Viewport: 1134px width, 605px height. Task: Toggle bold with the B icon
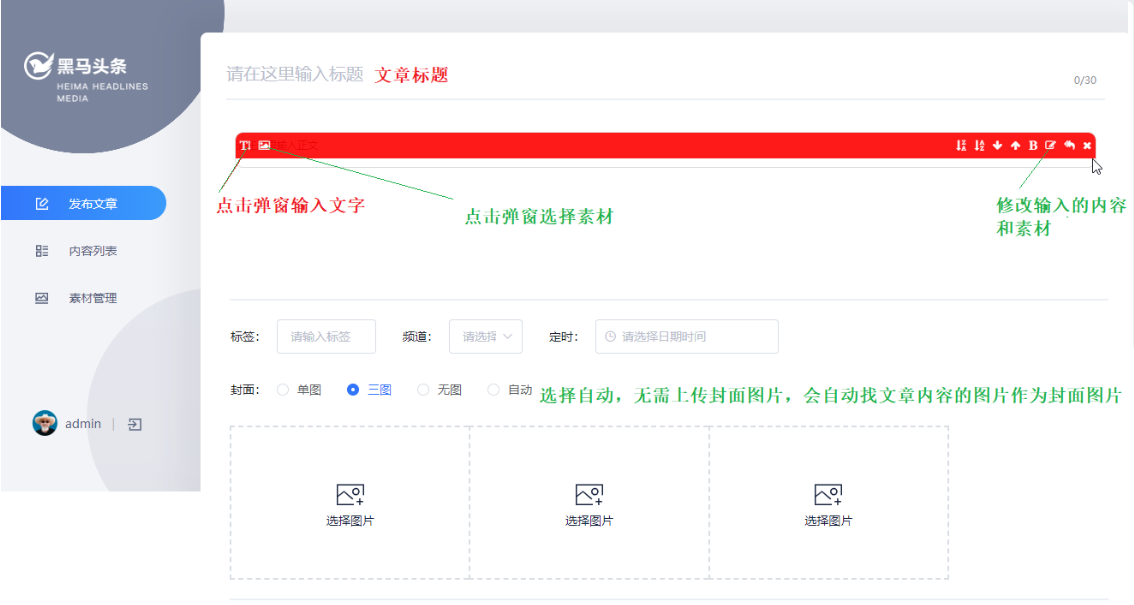1033,145
